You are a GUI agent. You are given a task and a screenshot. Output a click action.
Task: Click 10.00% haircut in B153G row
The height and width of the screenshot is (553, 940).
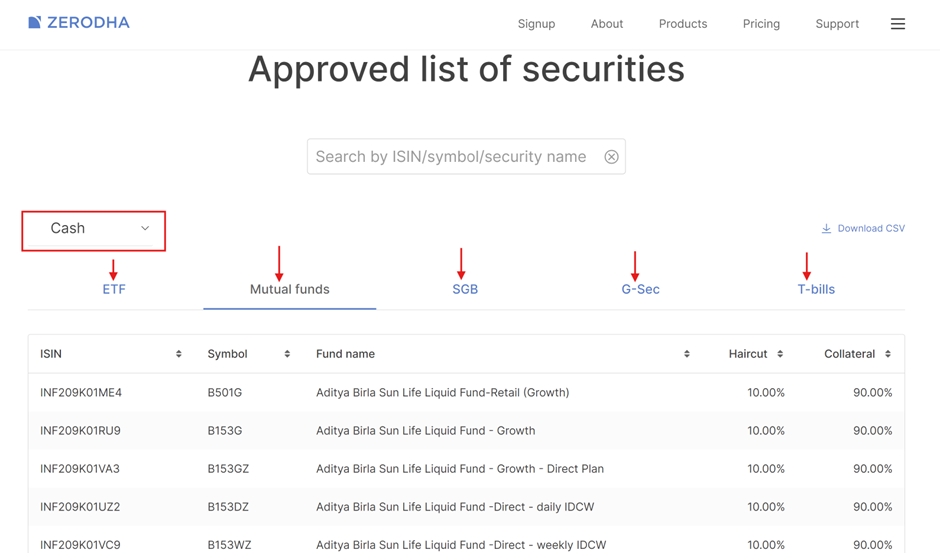point(766,431)
